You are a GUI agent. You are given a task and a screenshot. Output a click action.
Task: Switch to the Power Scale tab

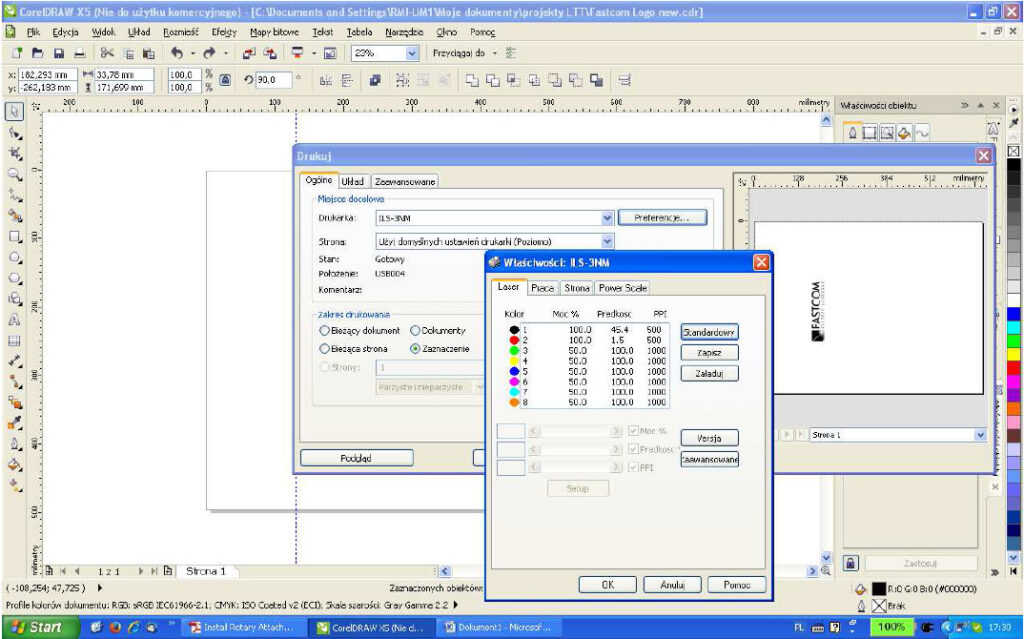(x=622, y=288)
